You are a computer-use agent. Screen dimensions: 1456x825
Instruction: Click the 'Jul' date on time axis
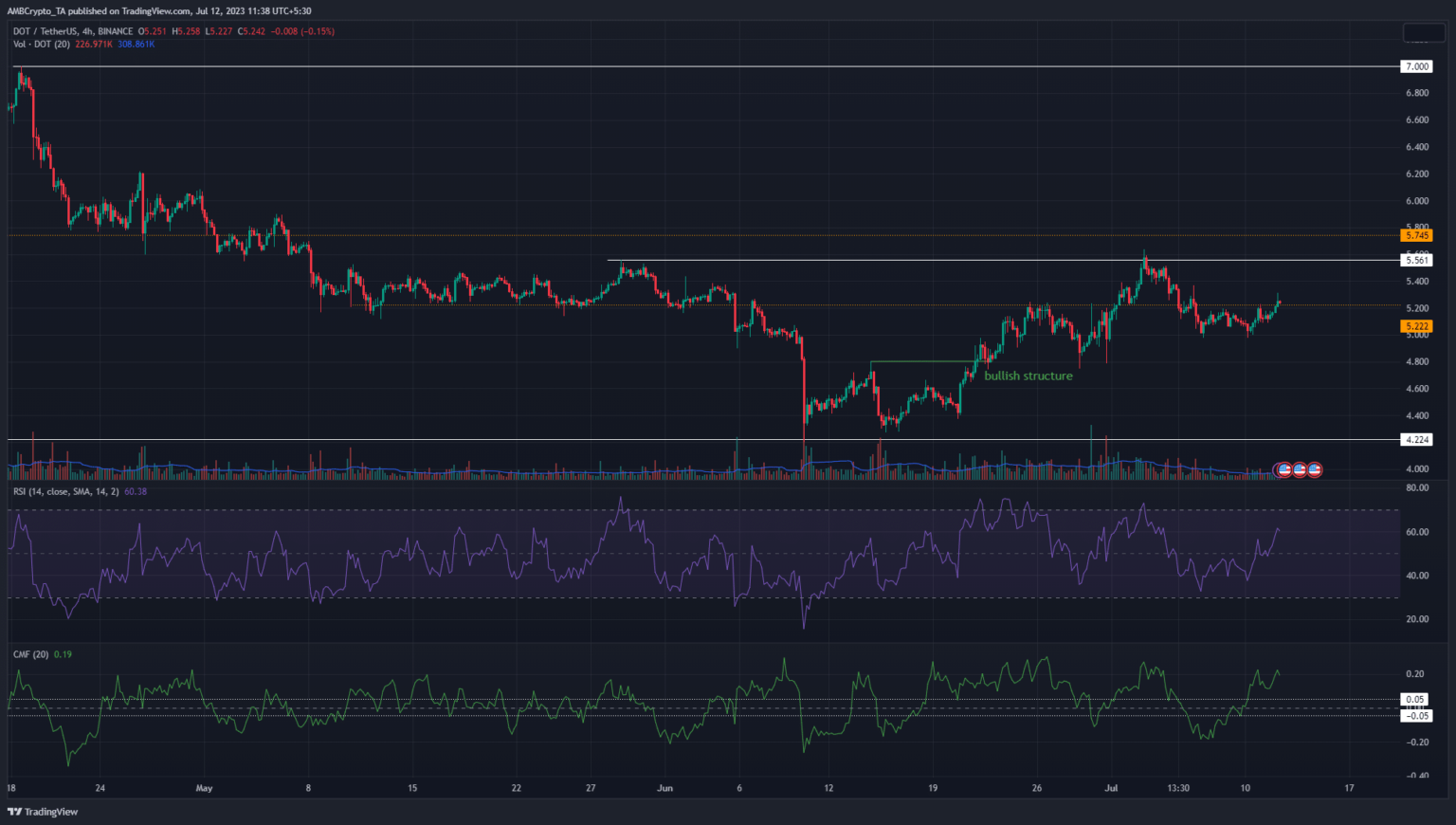click(x=1111, y=788)
